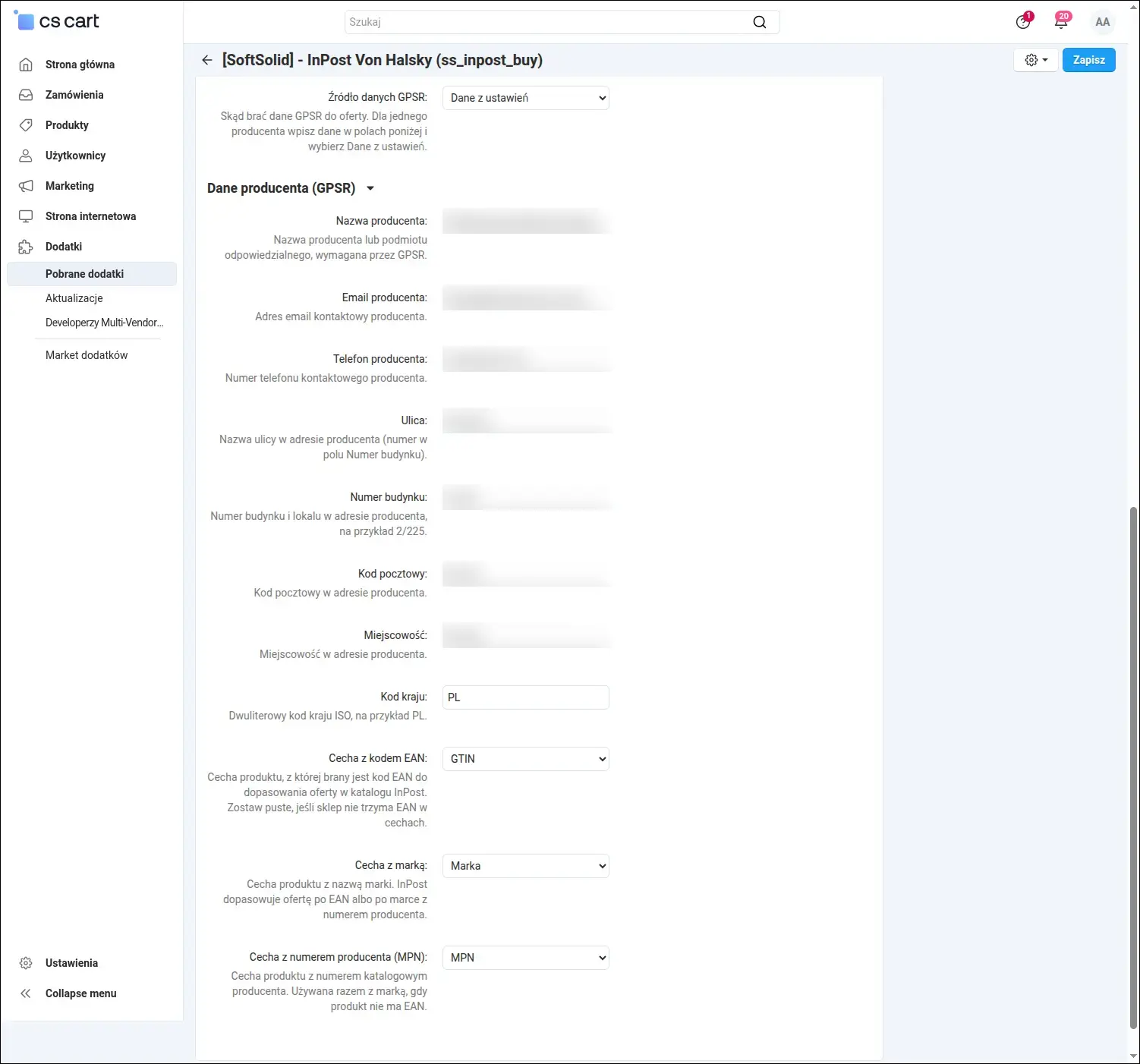The image size is (1140, 1064).
Task: Click the Źródło danych GPSR label
Action: [x=377, y=97]
